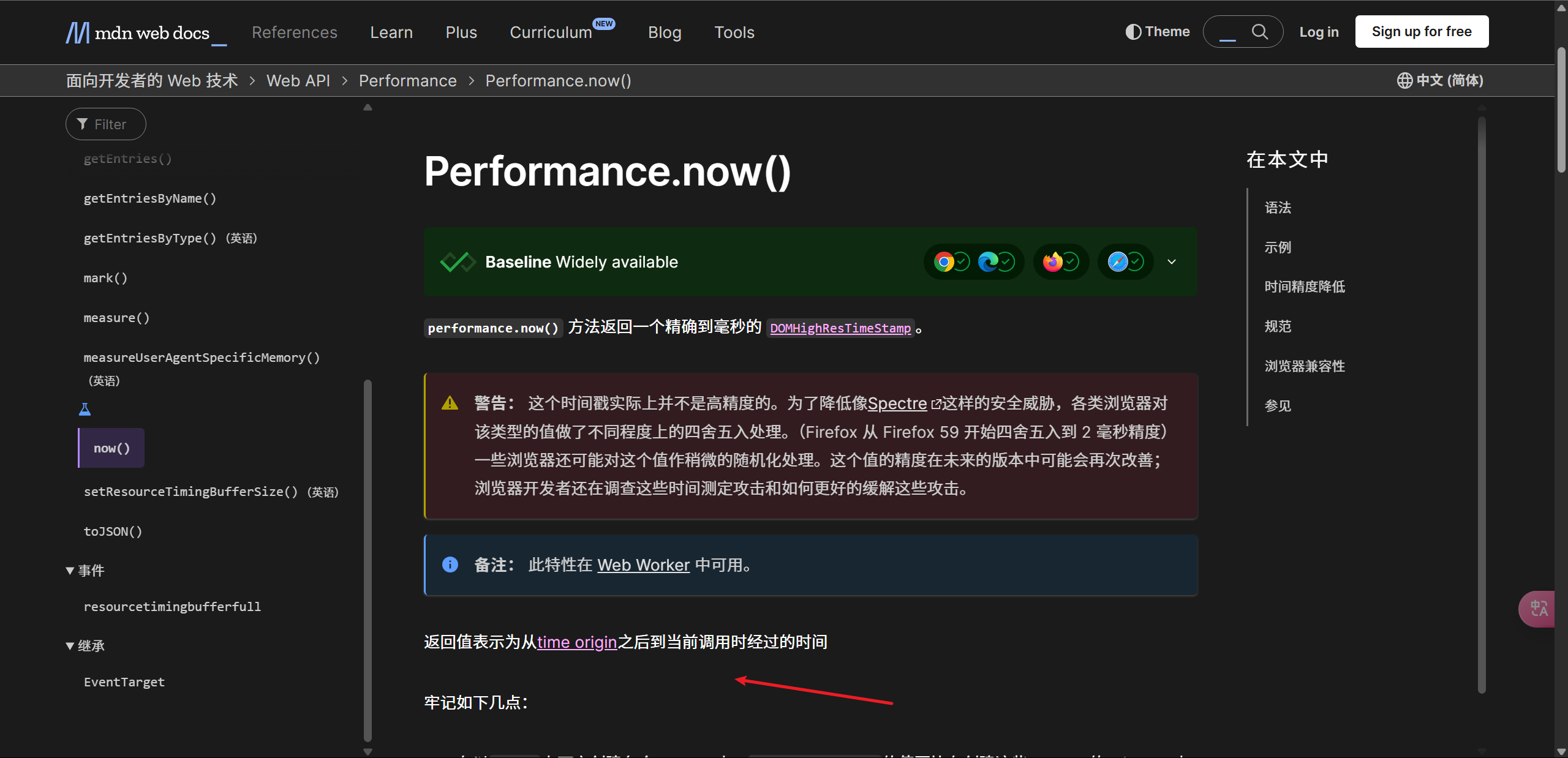
Task: Click the Edge browser support icon
Action: point(988,262)
